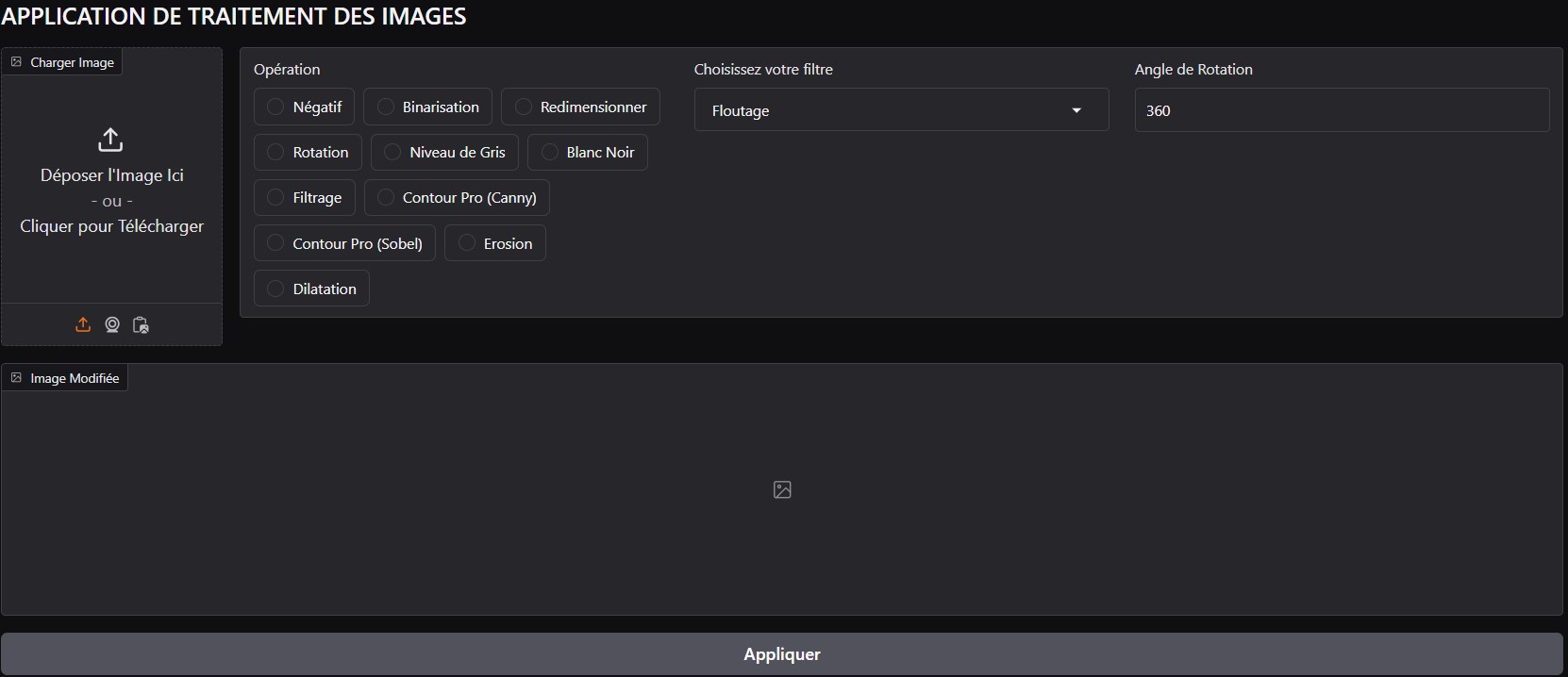The image size is (1568, 677).
Task: Open the Floutage filter dropdown
Action: tap(887, 110)
